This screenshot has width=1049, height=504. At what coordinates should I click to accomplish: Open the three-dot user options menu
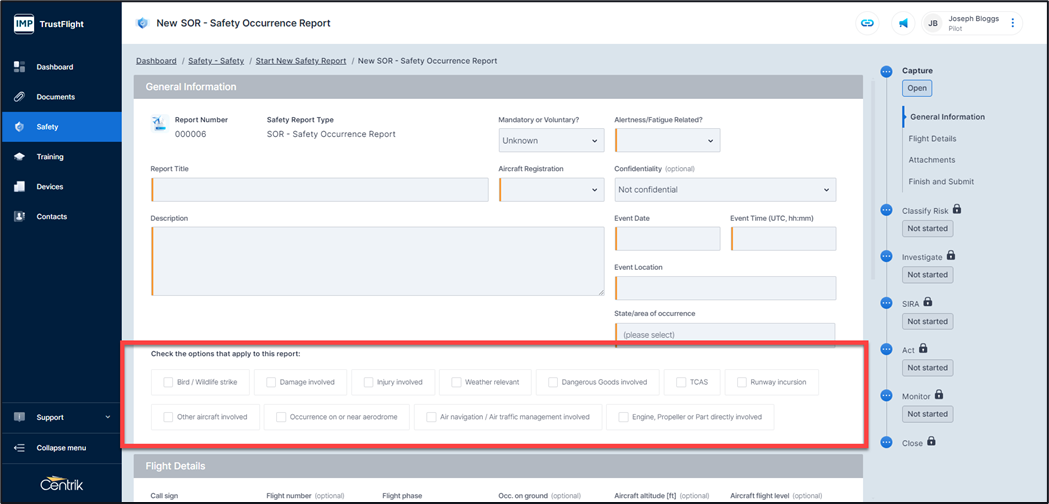(1012, 23)
